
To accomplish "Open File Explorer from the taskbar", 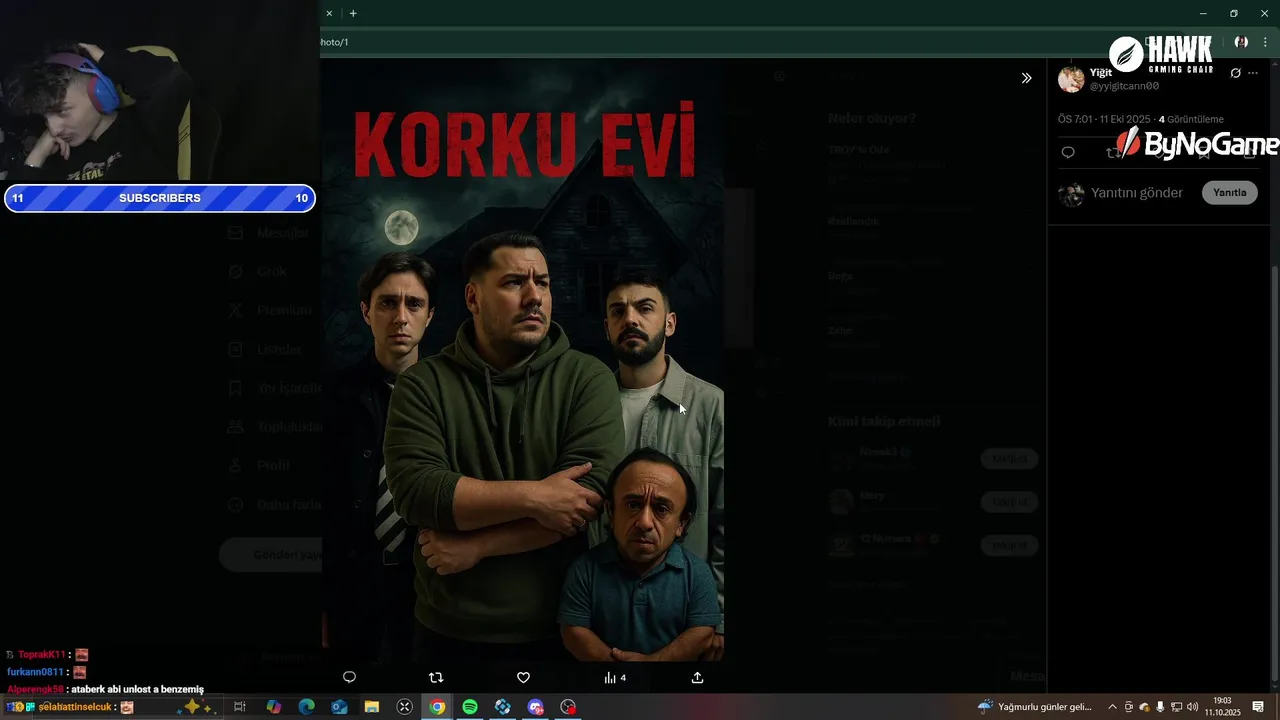I will click(x=372, y=707).
